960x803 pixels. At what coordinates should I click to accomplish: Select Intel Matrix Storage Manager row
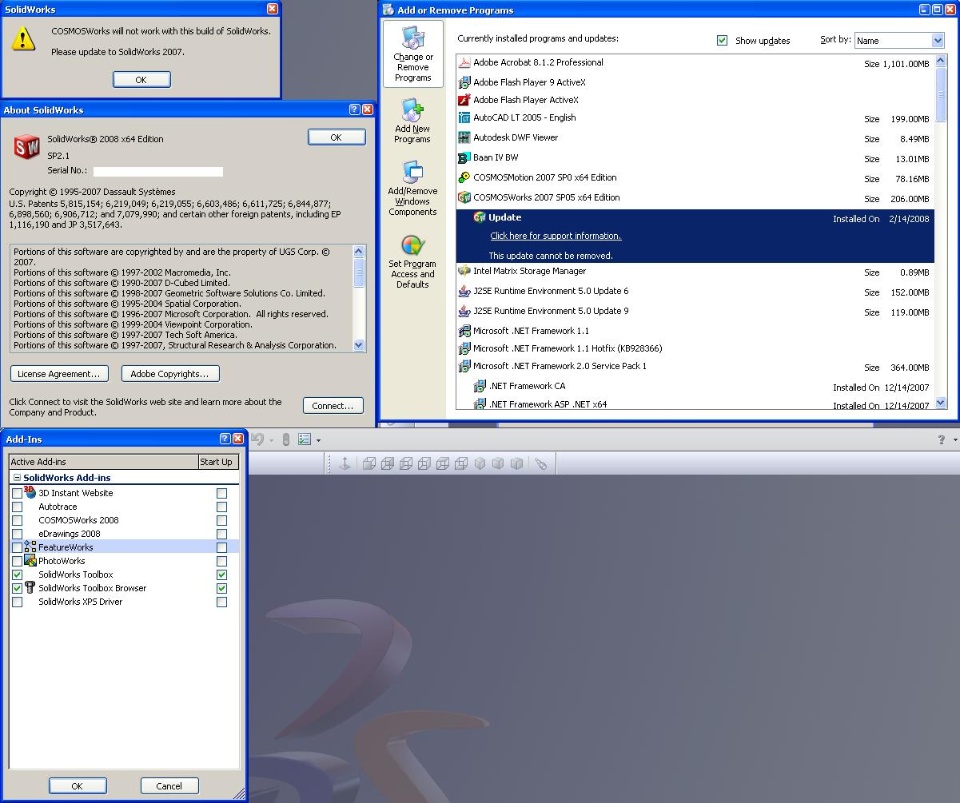coord(695,271)
